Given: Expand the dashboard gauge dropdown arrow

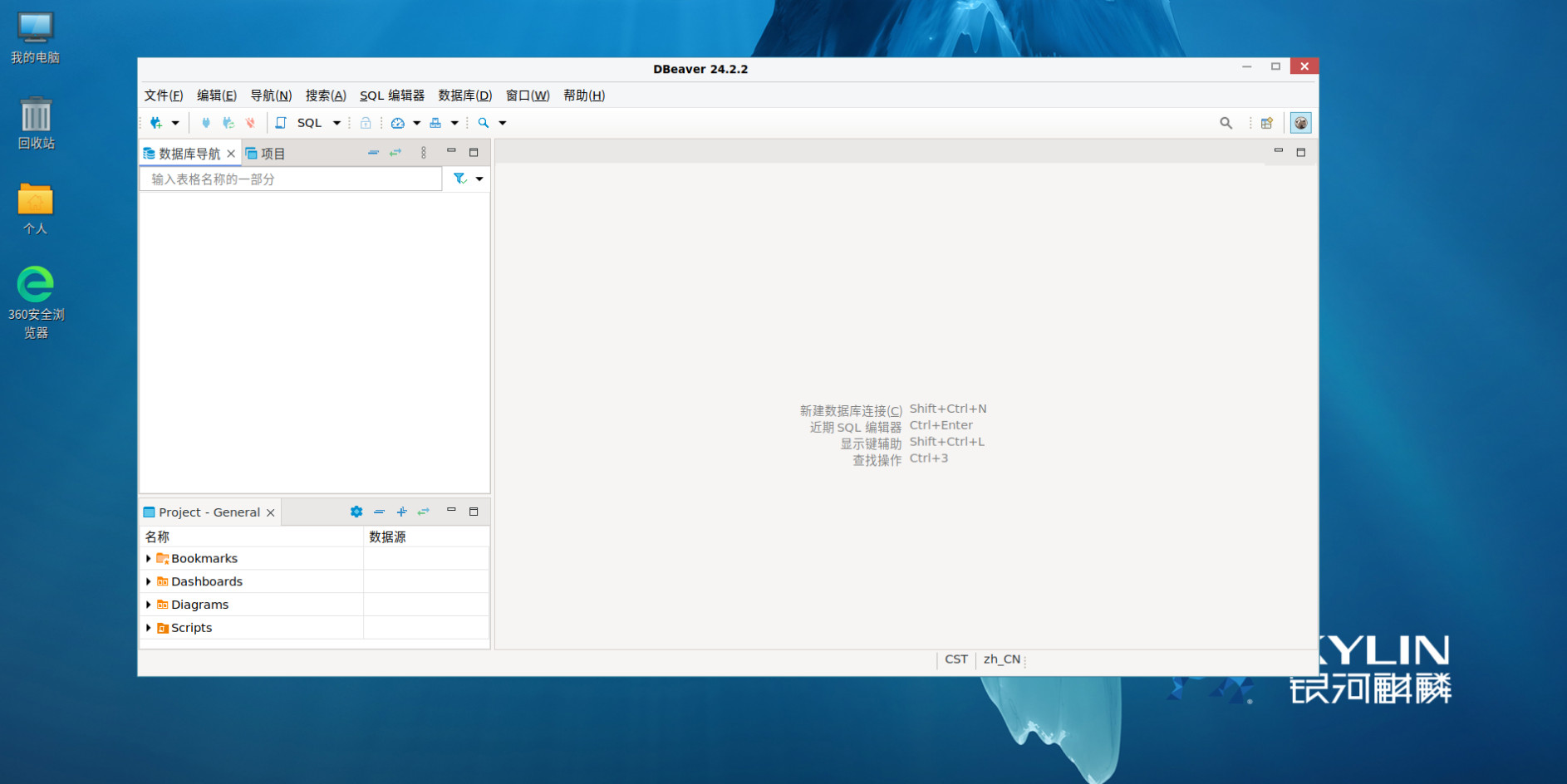Looking at the screenshot, I should (x=416, y=123).
